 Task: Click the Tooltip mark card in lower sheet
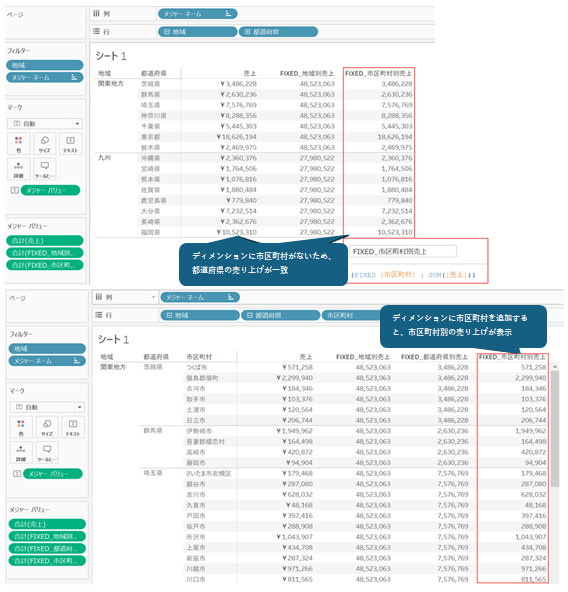(x=47, y=453)
